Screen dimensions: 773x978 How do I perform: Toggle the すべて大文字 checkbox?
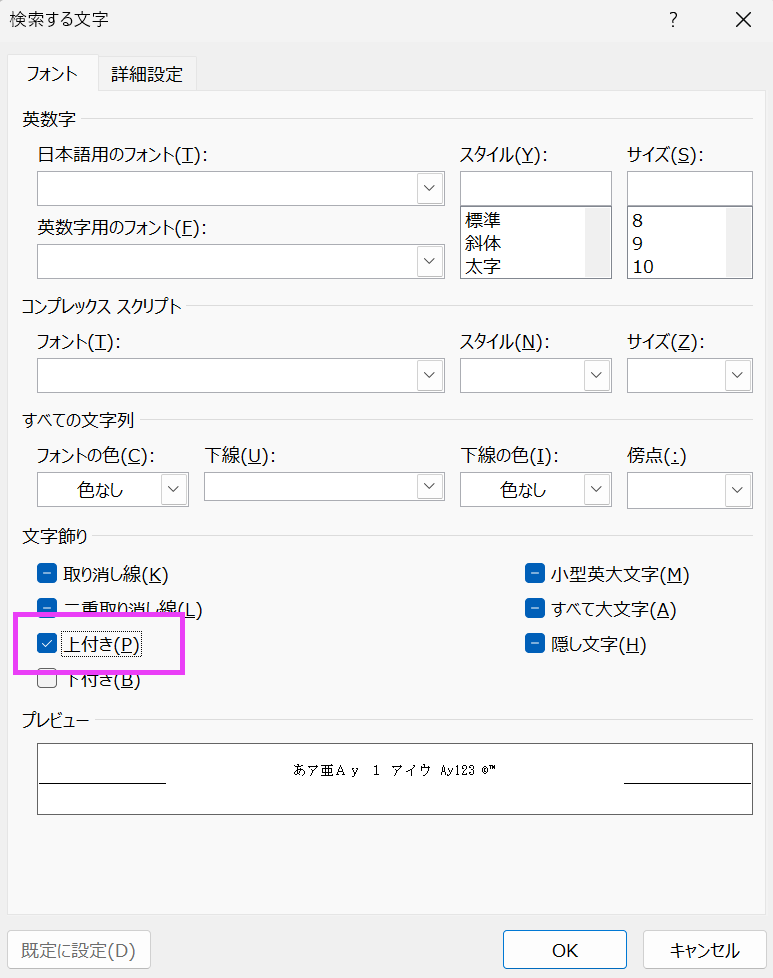point(534,609)
